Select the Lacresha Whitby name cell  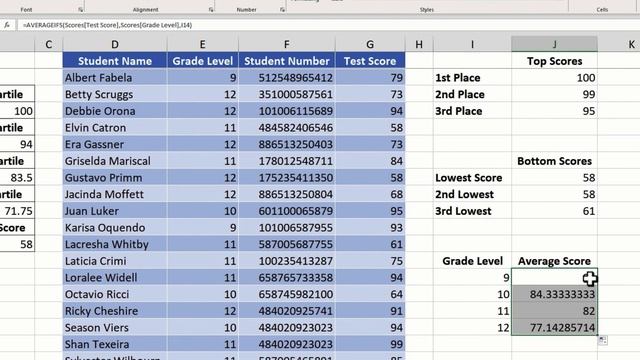click(115, 244)
